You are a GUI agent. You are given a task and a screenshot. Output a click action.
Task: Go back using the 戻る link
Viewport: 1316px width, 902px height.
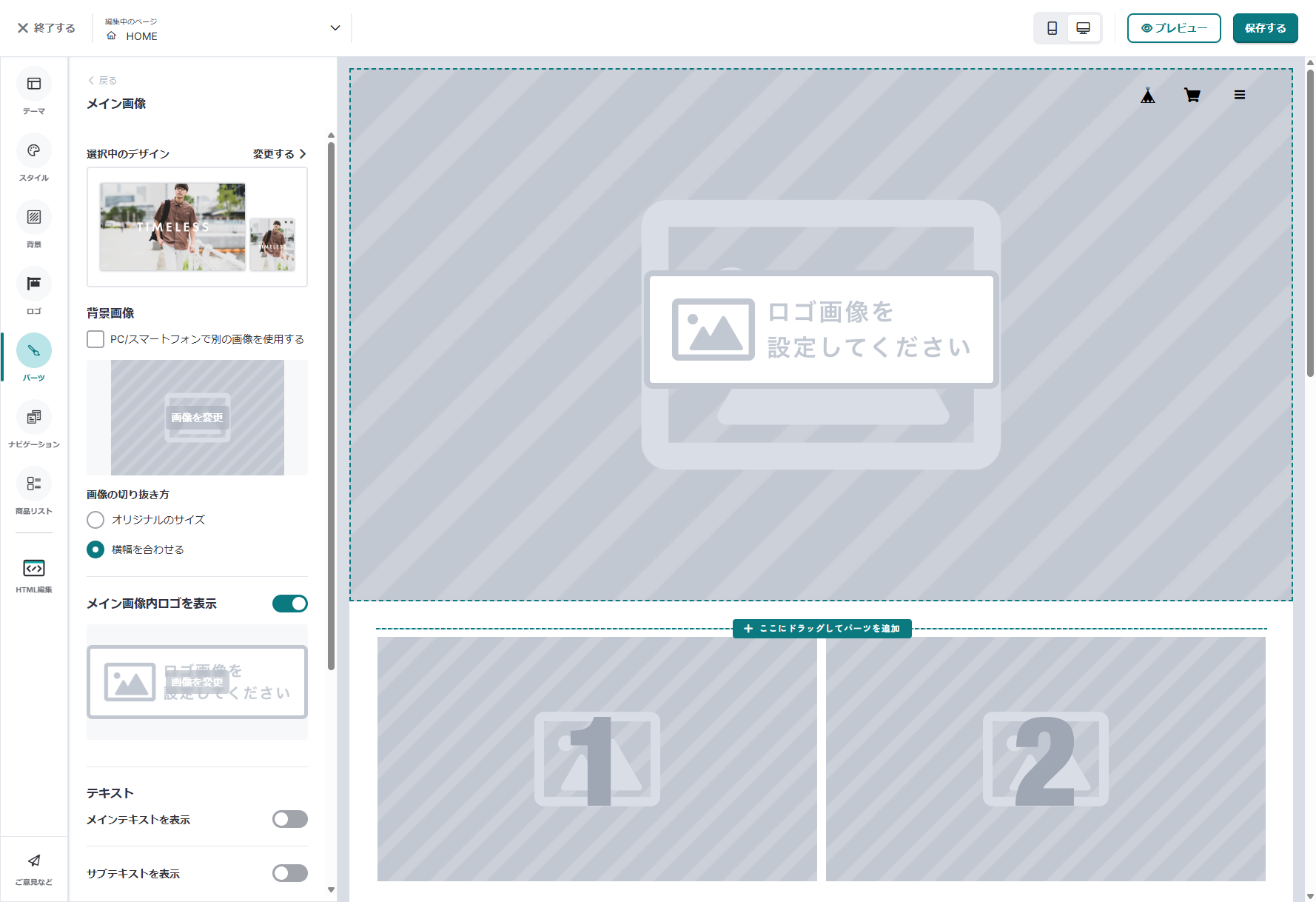103,81
